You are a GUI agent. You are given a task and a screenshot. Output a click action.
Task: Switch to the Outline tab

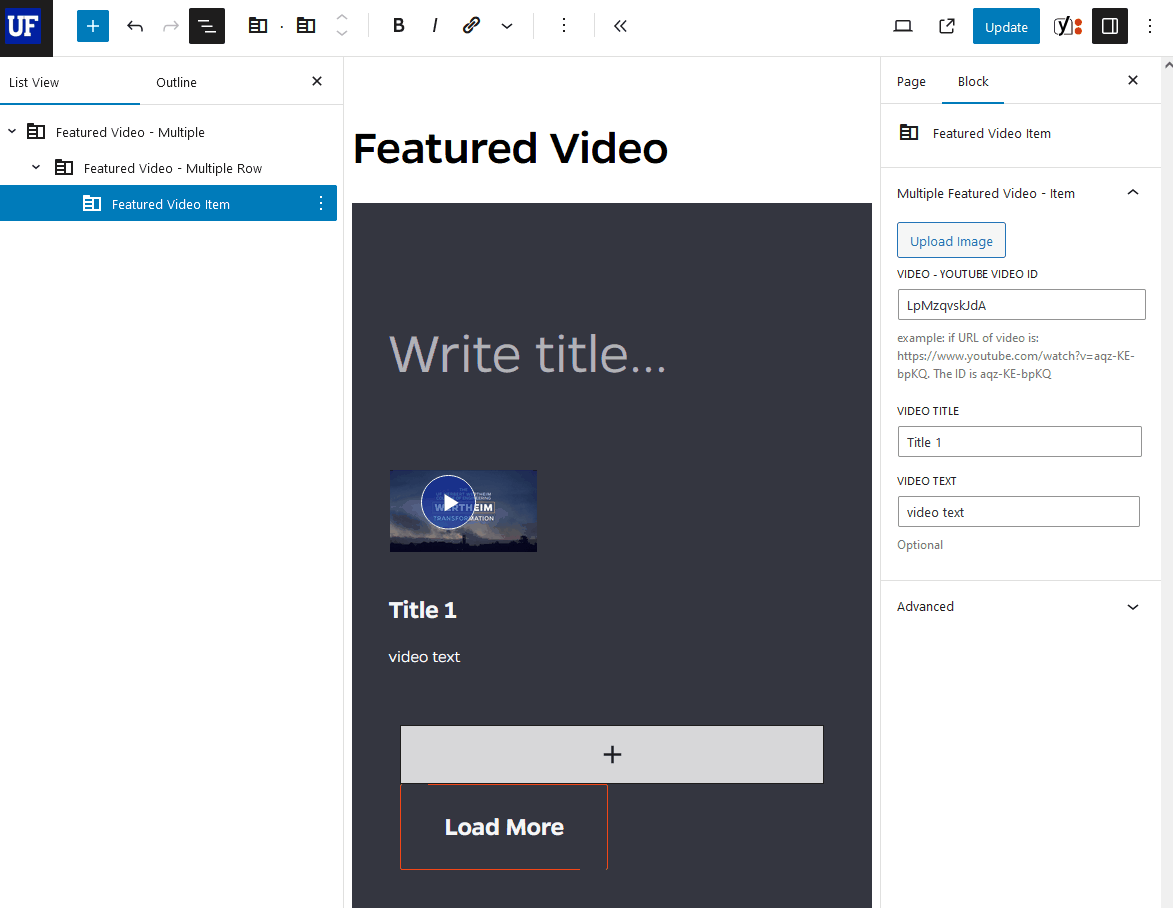point(176,82)
